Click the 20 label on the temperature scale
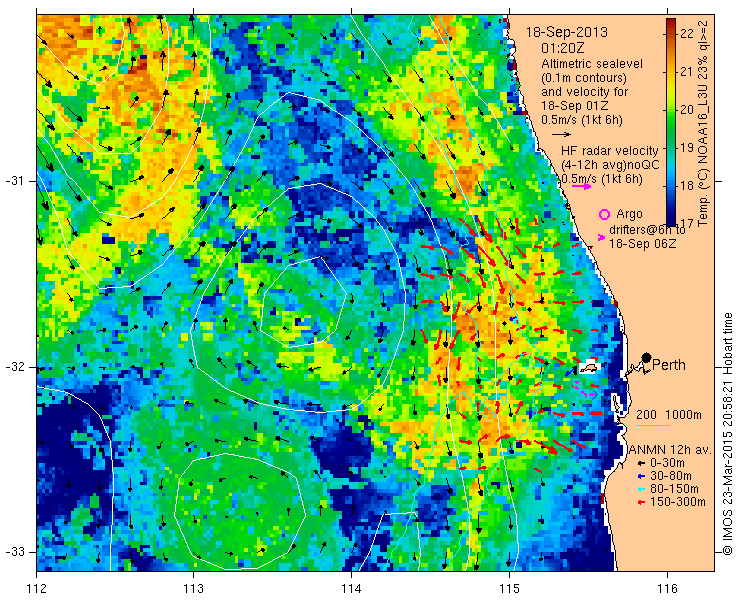This screenshot has height=600, width=740. 687,110
